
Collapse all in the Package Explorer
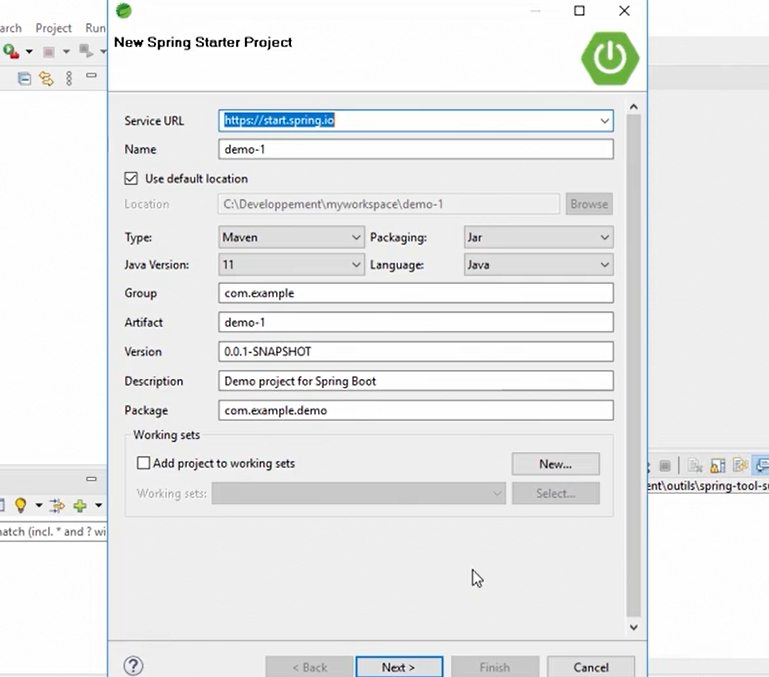click(24, 78)
